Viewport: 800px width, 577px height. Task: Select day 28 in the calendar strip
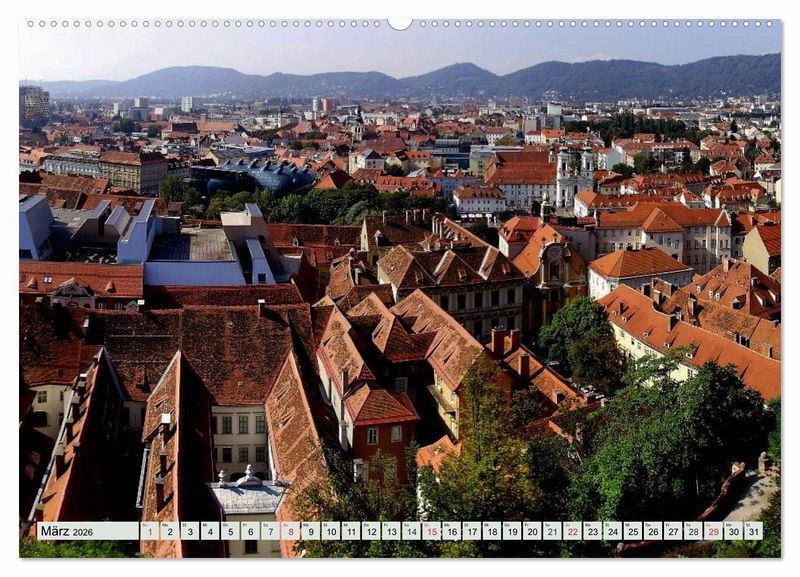tap(694, 531)
